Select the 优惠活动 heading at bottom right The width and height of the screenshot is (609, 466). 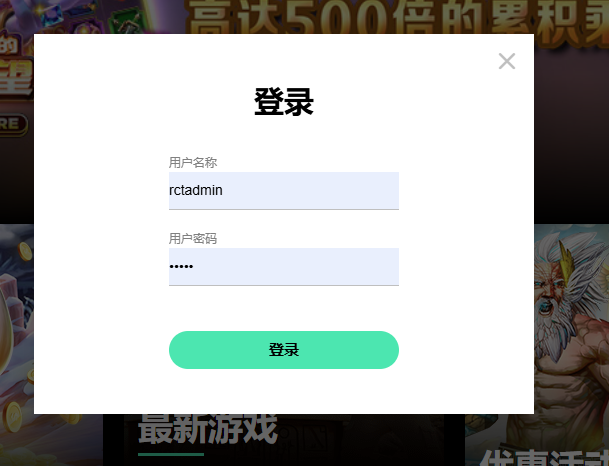click(544, 458)
